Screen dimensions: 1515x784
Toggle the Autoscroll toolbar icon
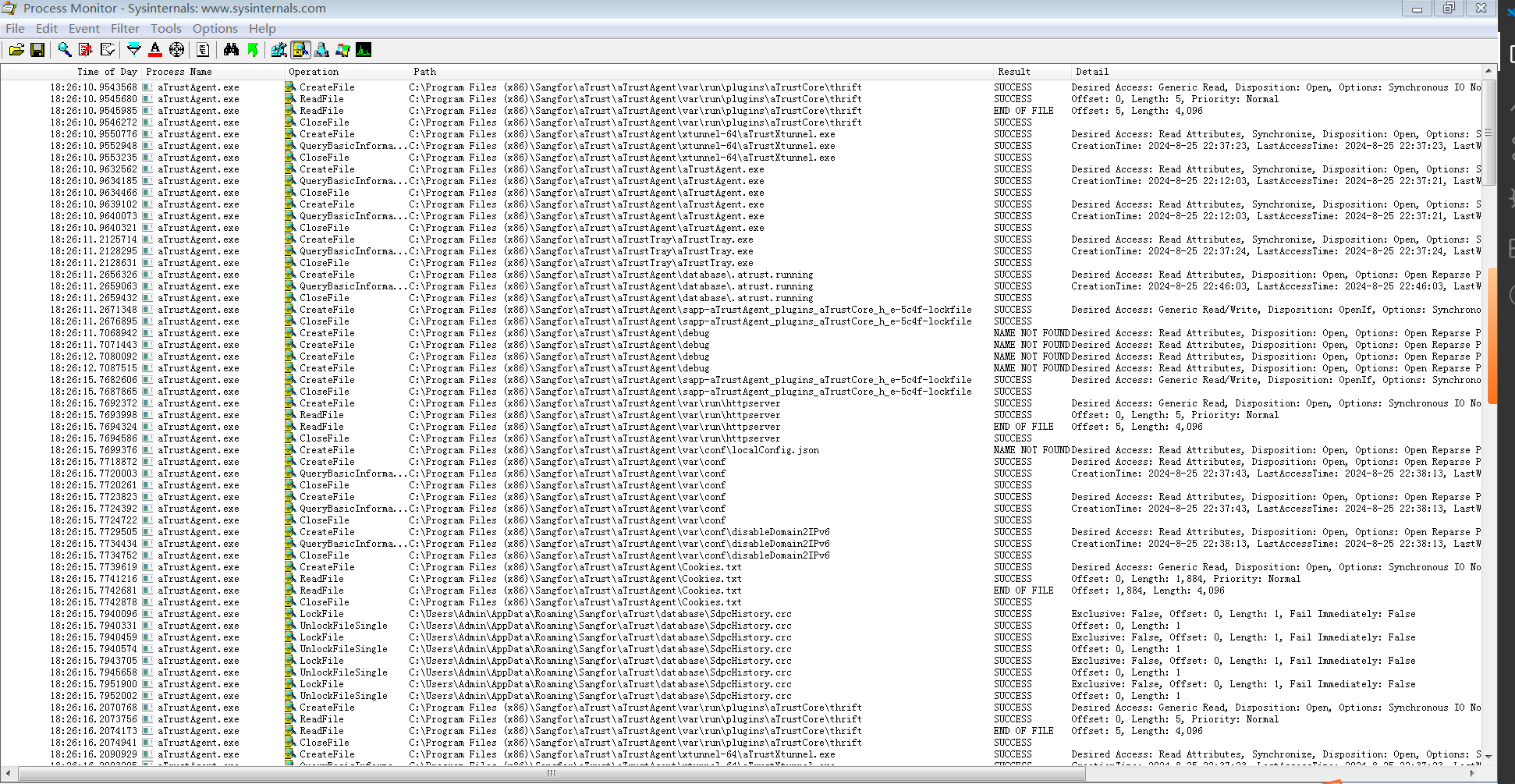point(86,50)
